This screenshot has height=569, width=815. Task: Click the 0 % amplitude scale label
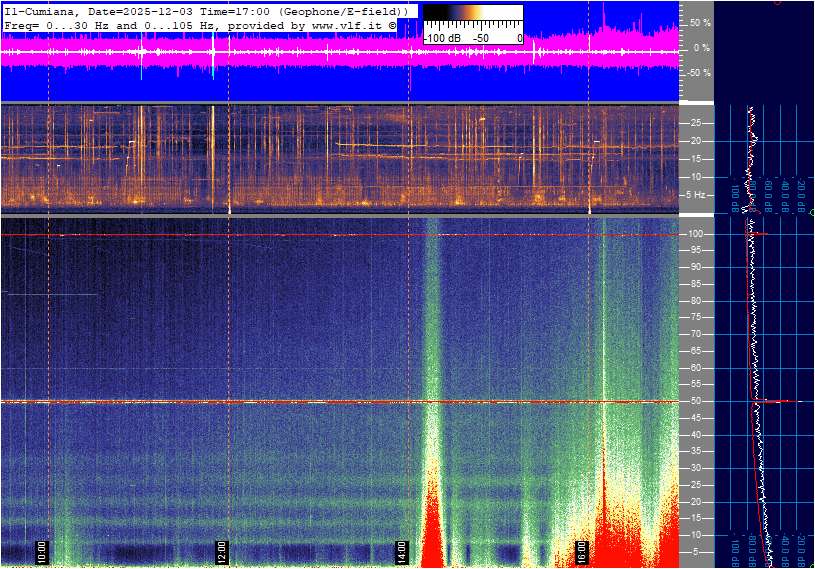click(x=703, y=48)
